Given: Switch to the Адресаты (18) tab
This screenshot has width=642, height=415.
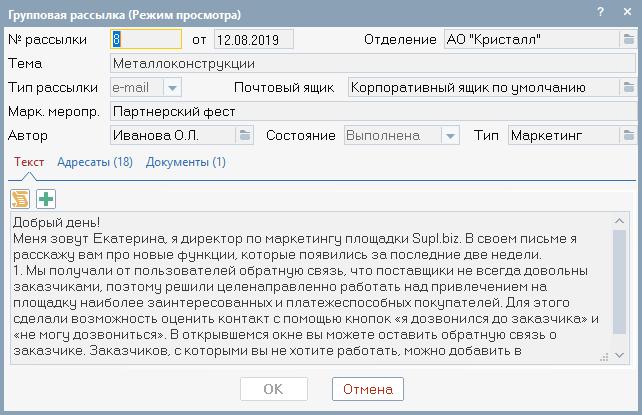Looking at the screenshot, I should tap(95, 162).
